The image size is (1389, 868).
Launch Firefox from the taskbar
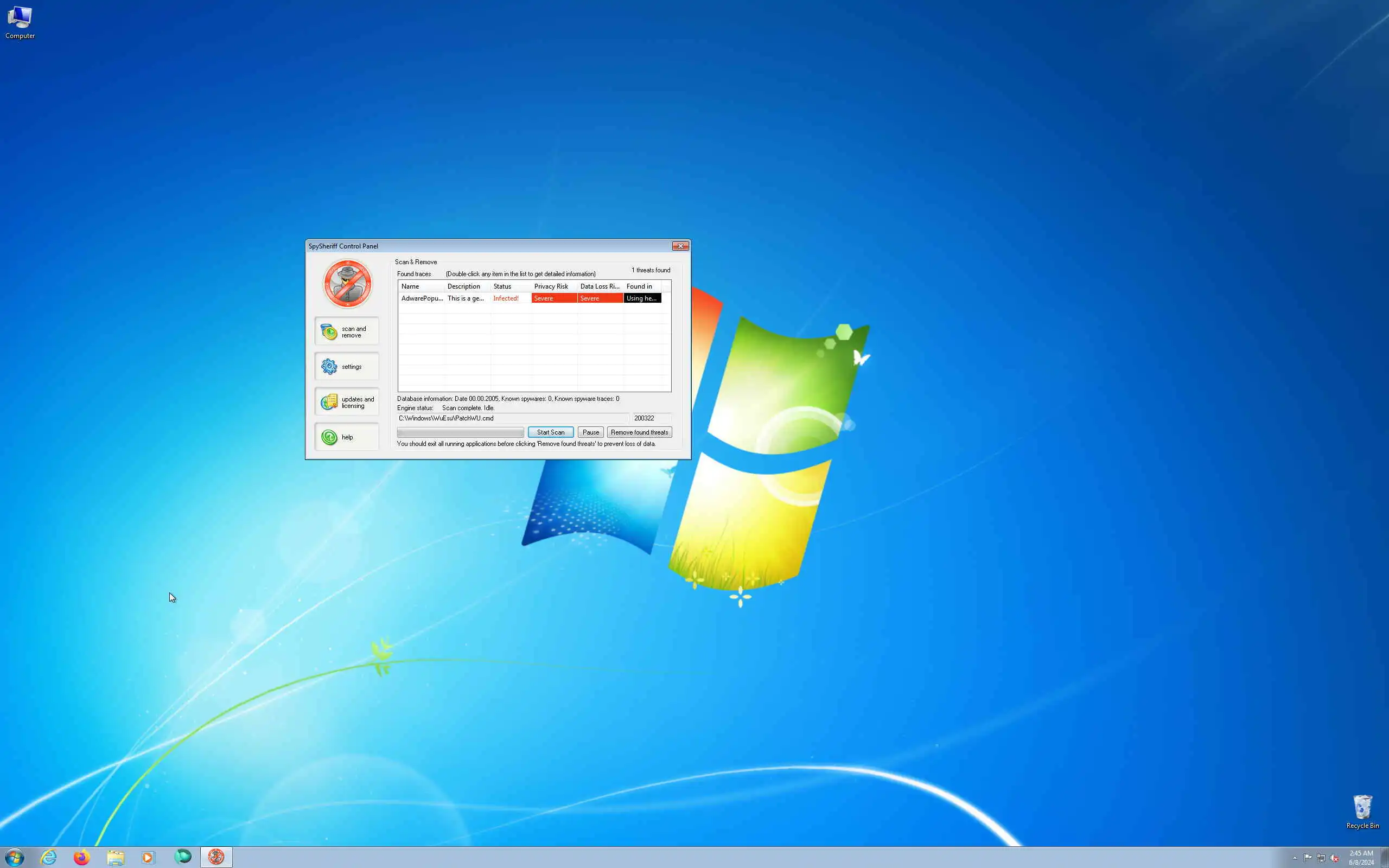coord(82,857)
